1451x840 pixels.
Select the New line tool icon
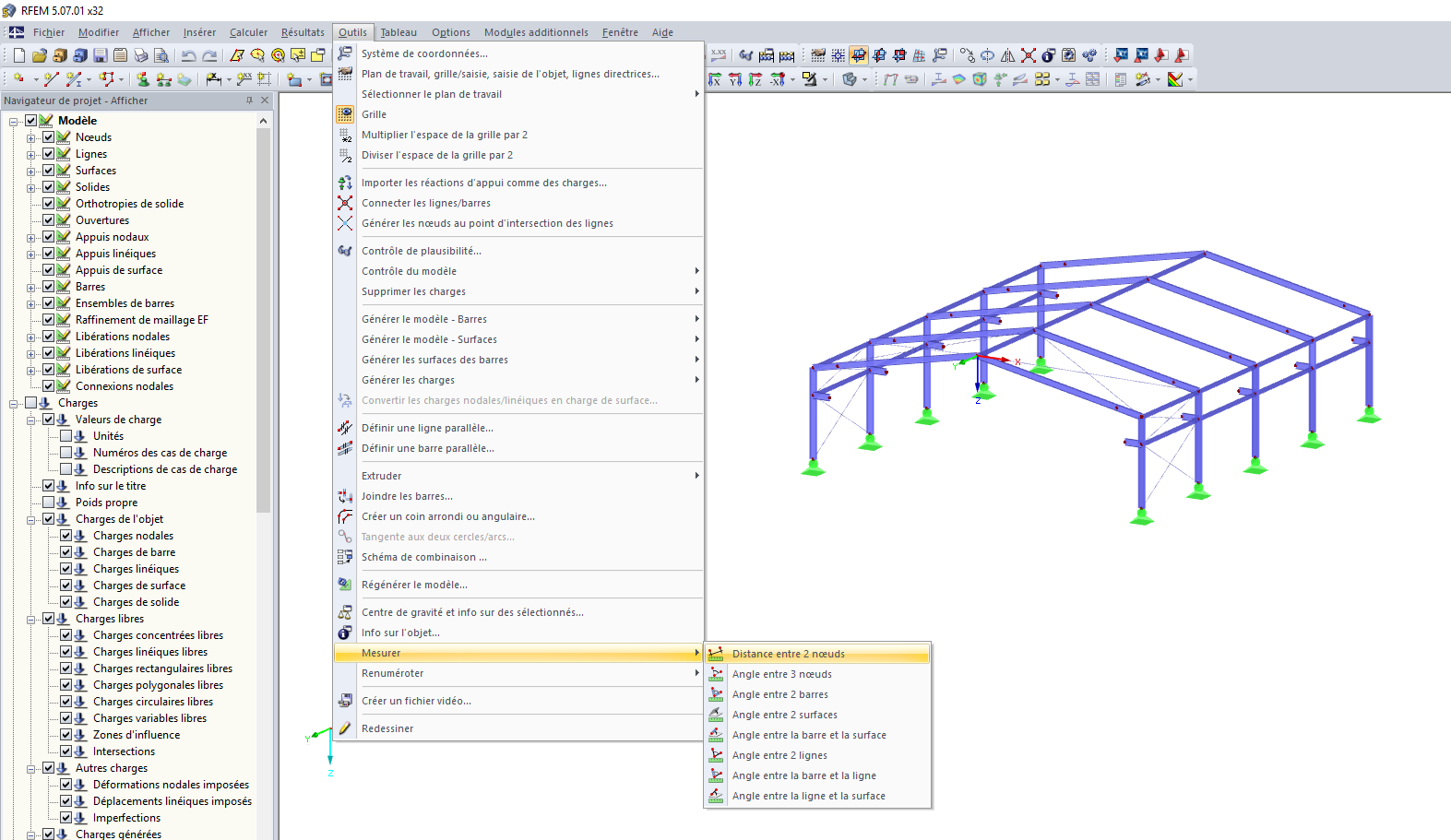pos(52,79)
